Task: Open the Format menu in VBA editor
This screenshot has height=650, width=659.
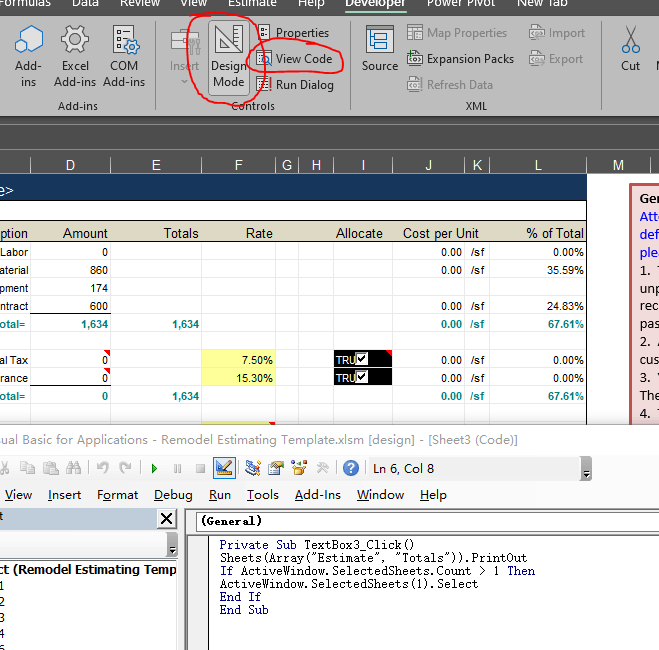Action: (117, 495)
